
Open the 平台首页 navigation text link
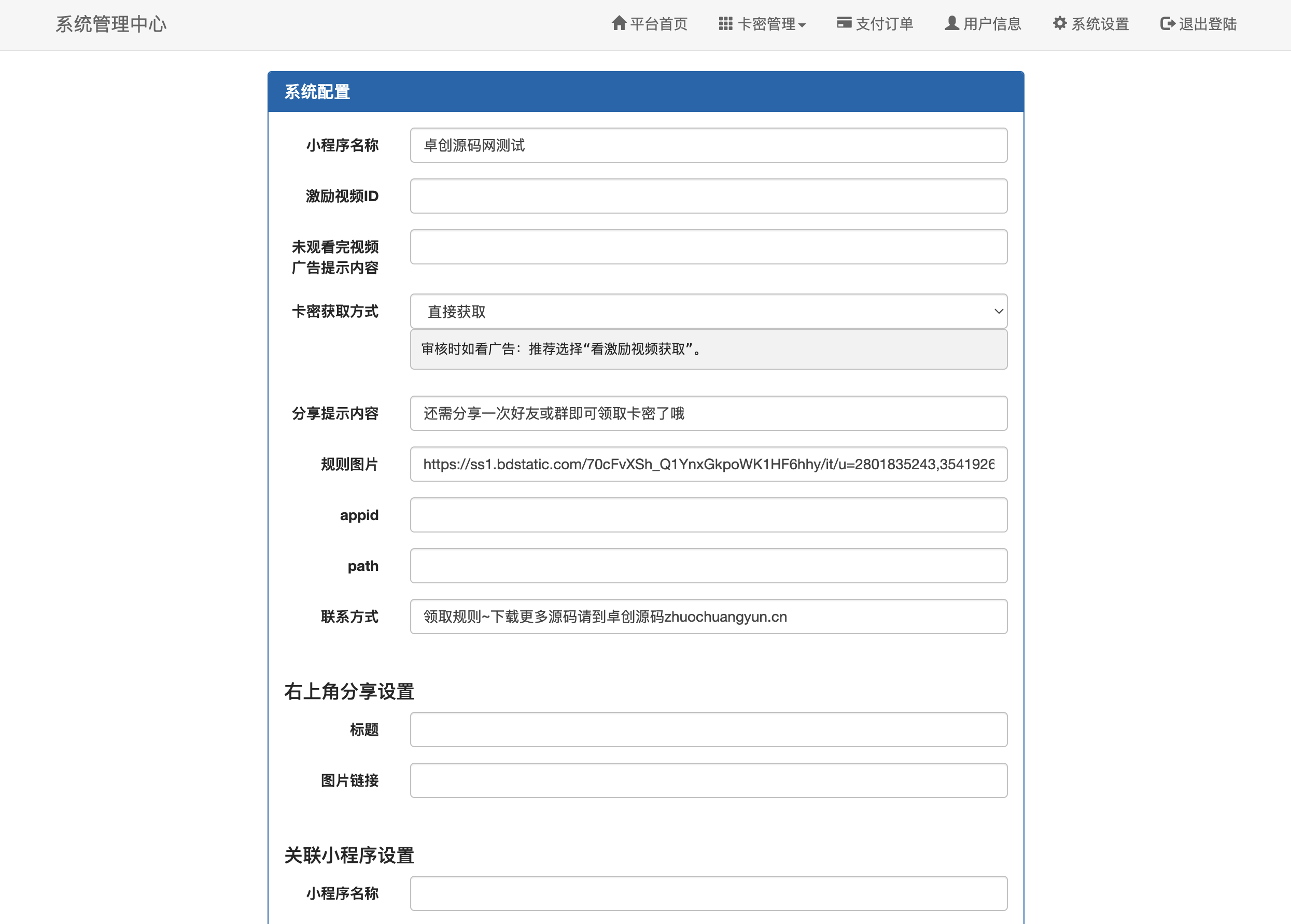coord(659,24)
